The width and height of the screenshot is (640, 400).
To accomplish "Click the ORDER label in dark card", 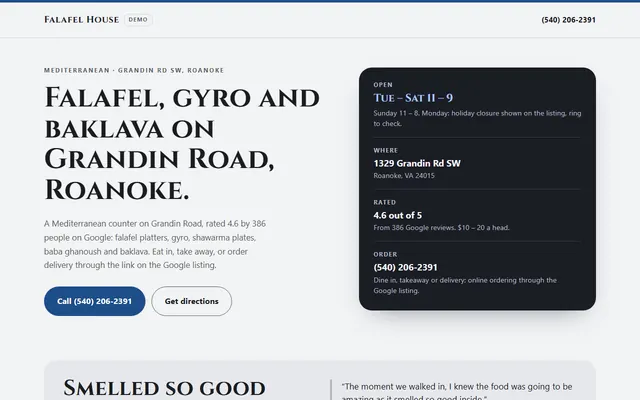I will [x=385, y=254].
